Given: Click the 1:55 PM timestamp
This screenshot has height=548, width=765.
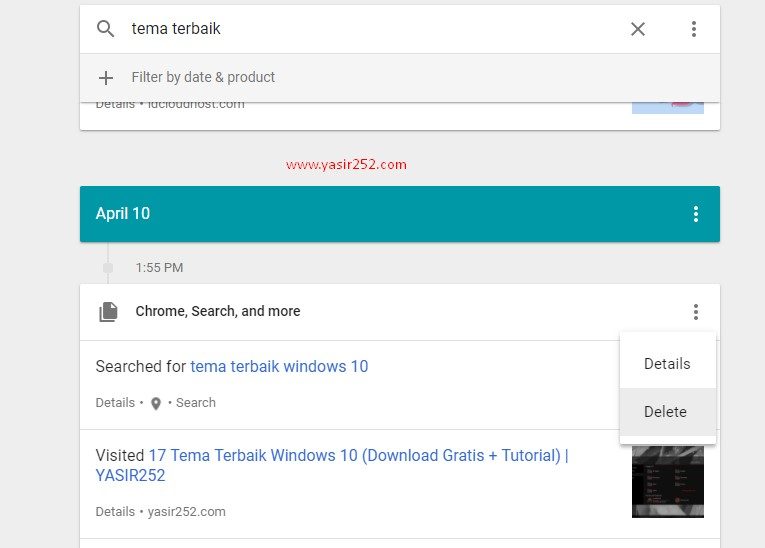Looking at the screenshot, I should pyautogui.click(x=160, y=268).
